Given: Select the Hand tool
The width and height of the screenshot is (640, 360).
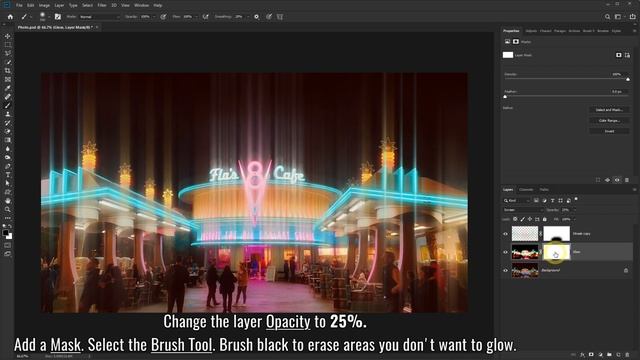Looking at the screenshot, I should tap(8, 200).
